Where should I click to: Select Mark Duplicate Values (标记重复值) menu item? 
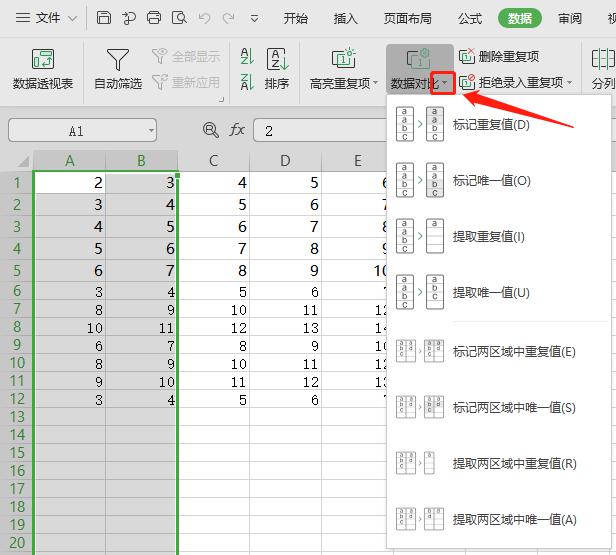coord(491,125)
